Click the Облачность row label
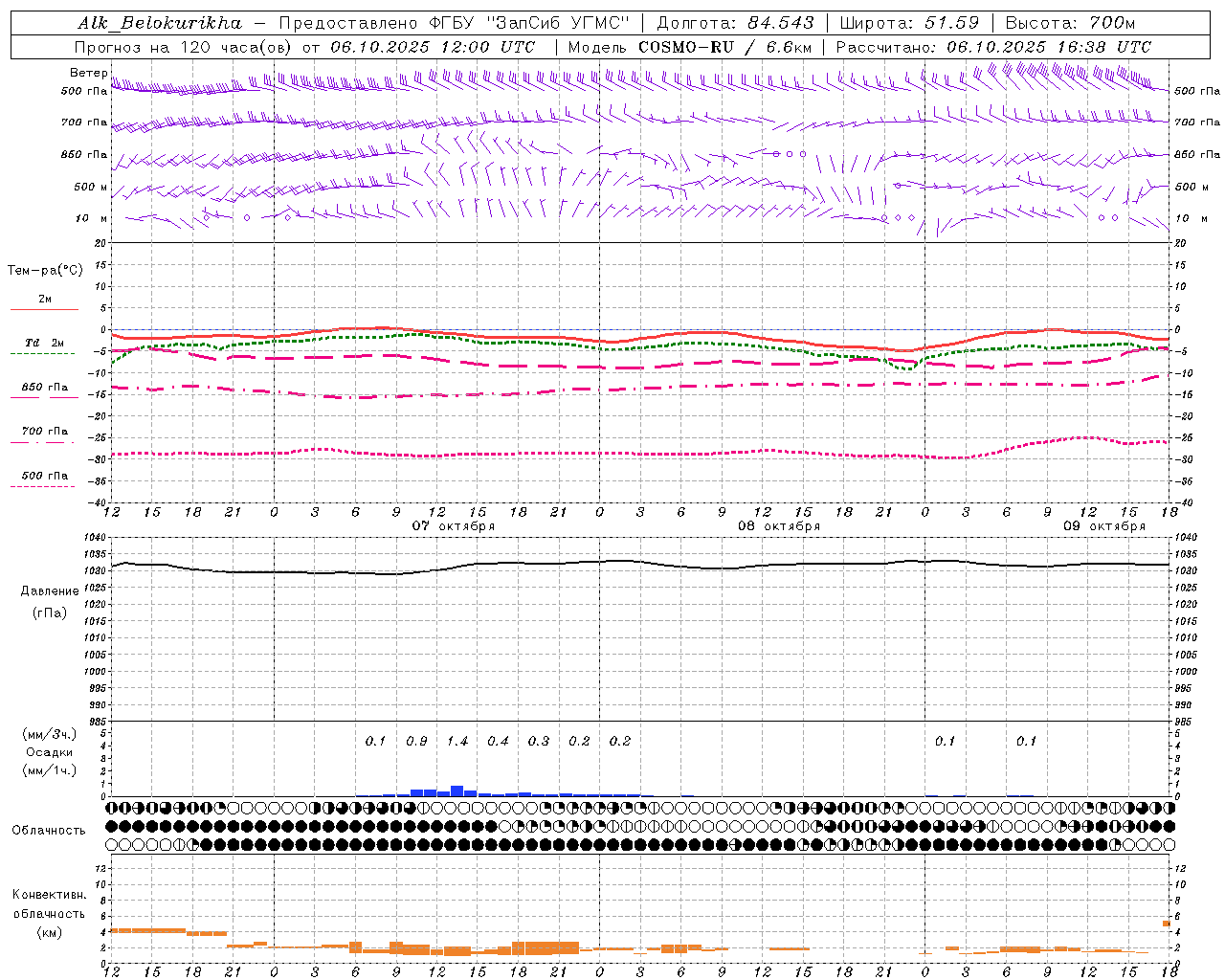This screenshot has height=980, width=1225. coord(49,831)
